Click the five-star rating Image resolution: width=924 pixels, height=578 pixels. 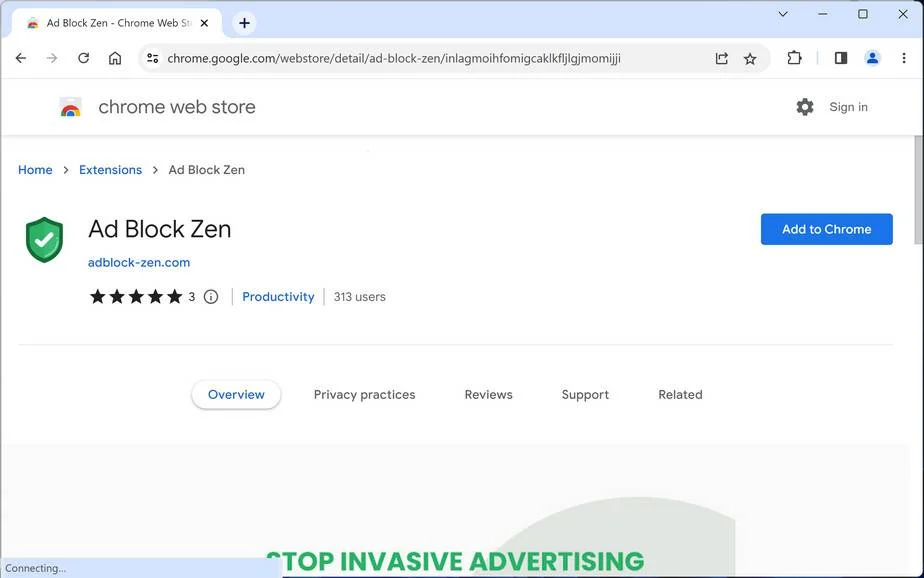click(x=136, y=296)
